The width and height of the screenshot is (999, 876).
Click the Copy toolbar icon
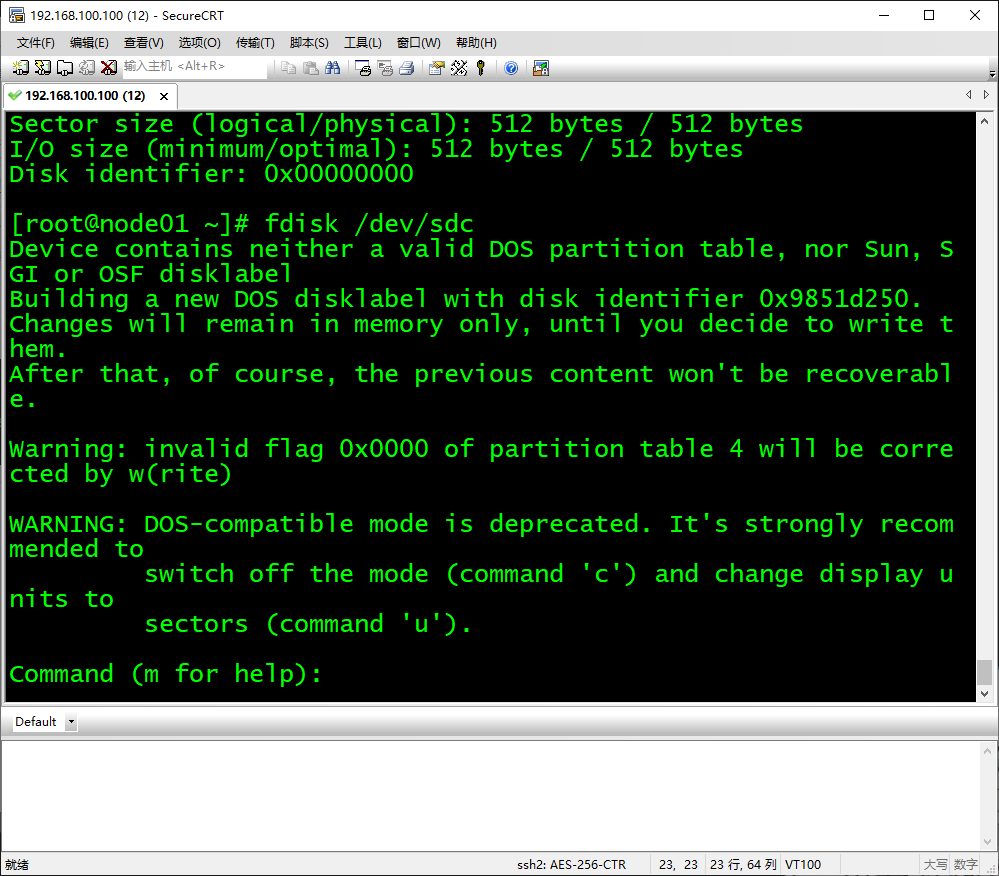pos(289,68)
